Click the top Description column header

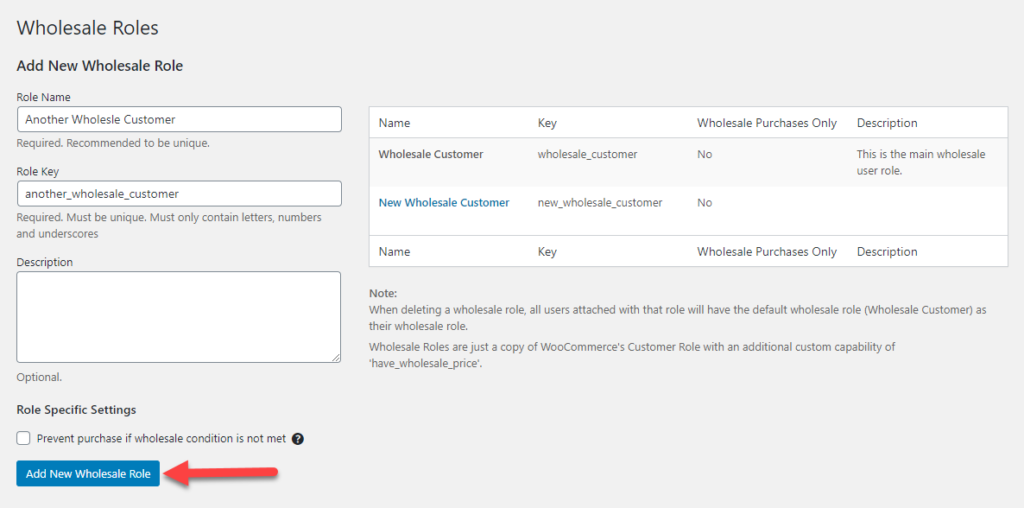887,123
